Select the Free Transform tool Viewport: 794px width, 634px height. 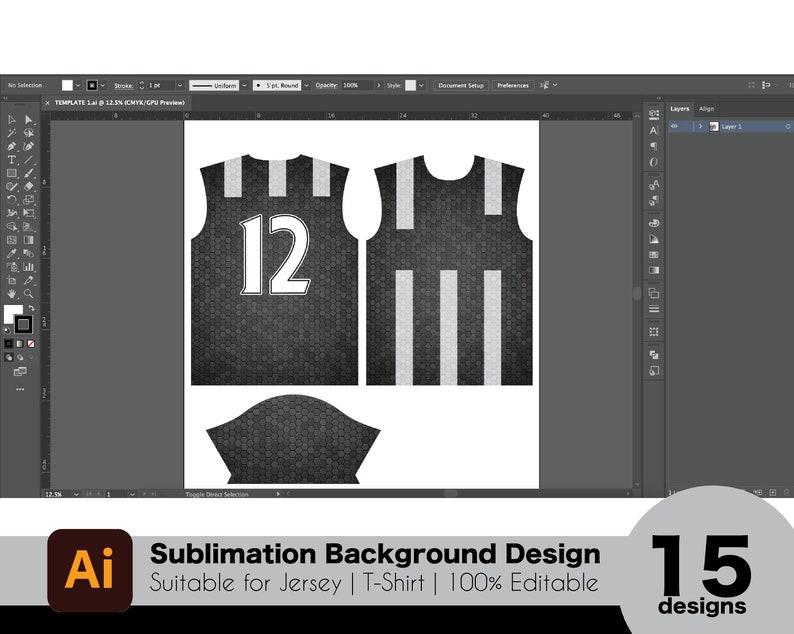pos(29,213)
